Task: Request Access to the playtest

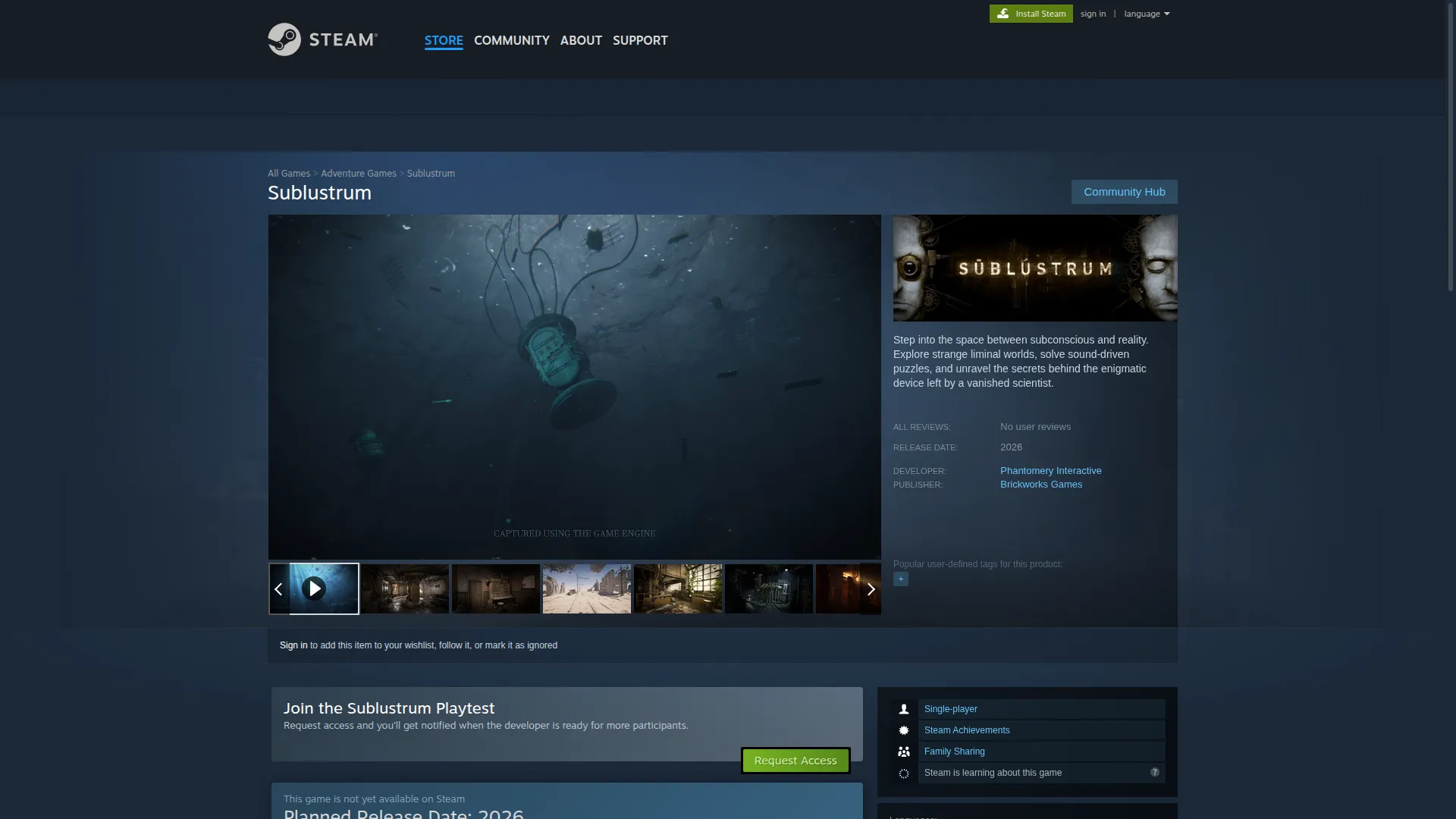Action: tap(795, 761)
